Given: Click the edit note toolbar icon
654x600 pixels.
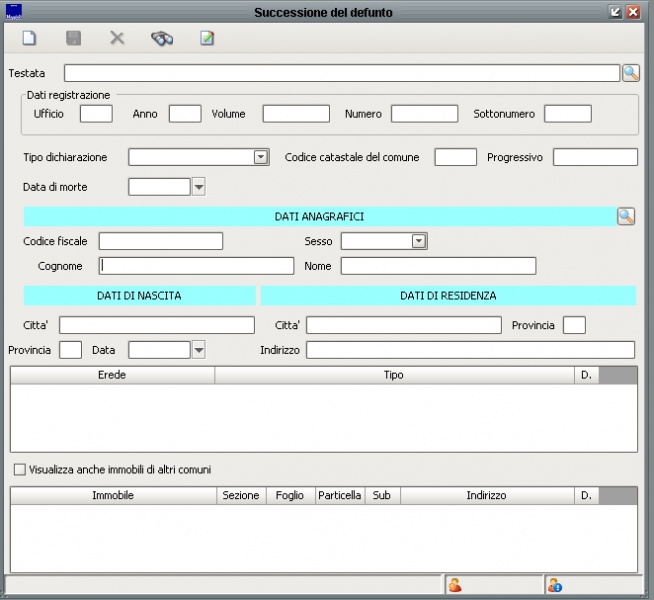Looking at the screenshot, I should click(207, 39).
